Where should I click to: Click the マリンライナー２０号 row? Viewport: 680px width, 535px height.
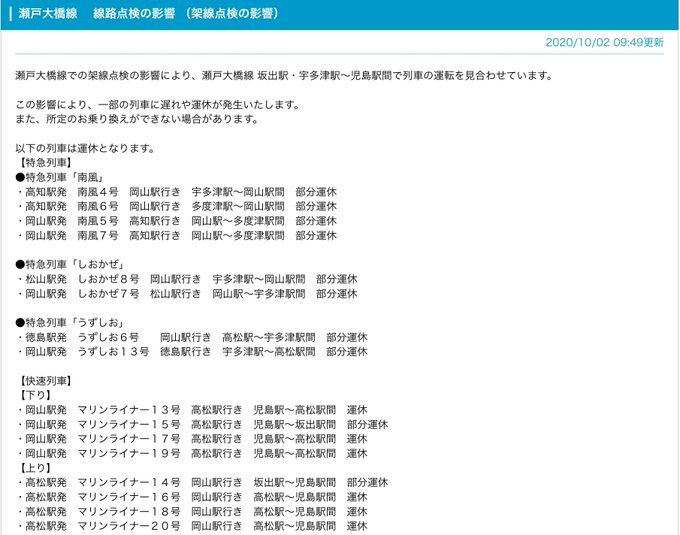click(x=192, y=526)
